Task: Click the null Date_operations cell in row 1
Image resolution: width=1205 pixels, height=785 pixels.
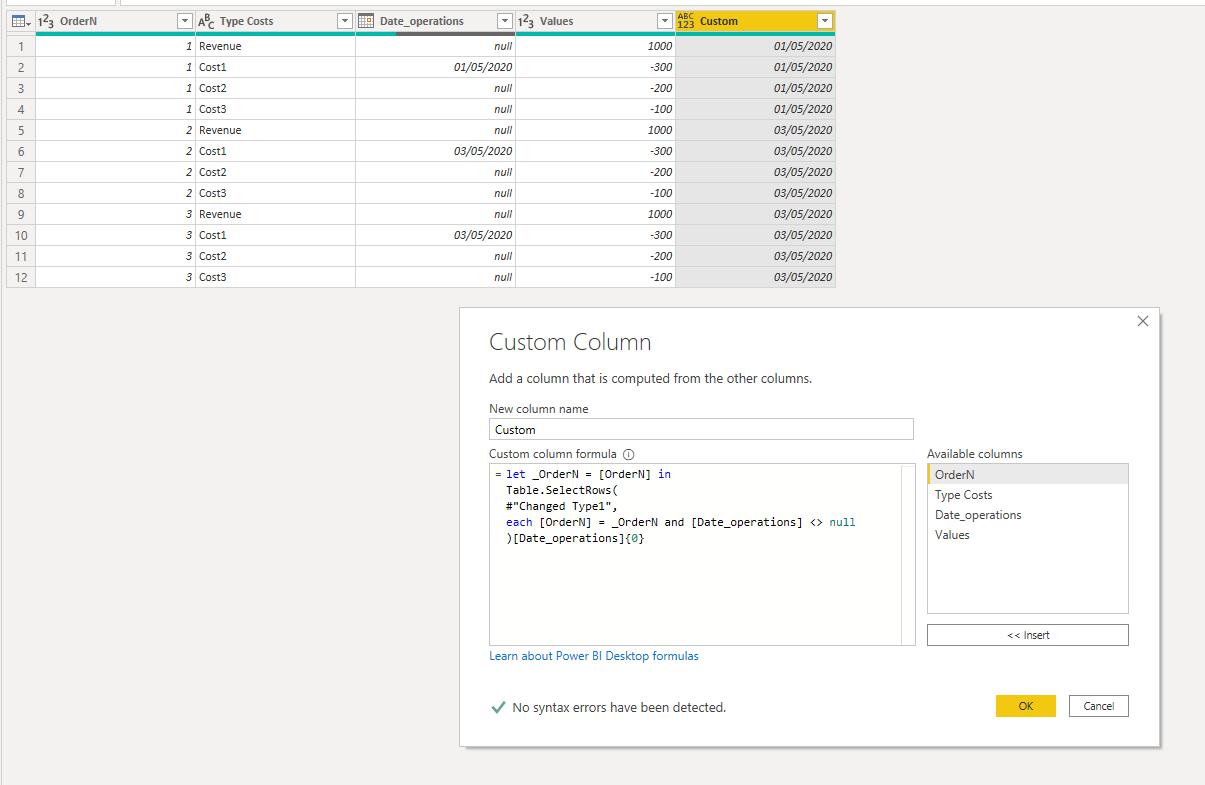Action: pos(435,46)
